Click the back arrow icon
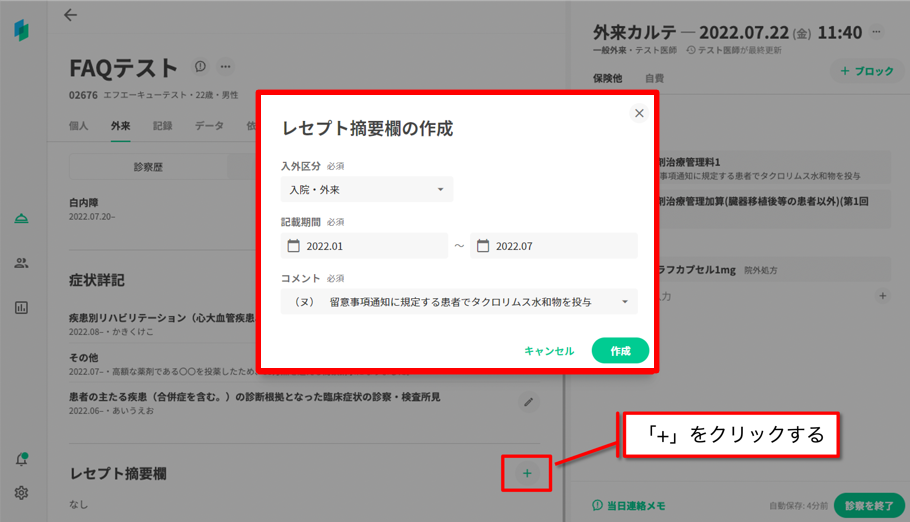Viewport: 910px width, 522px height. [x=70, y=15]
